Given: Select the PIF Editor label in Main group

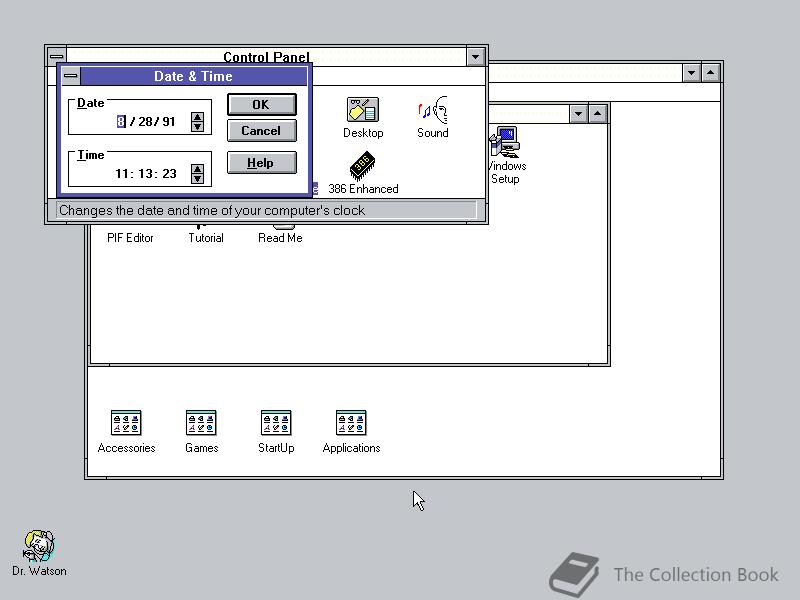Looking at the screenshot, I should click(x=130, y=238).
